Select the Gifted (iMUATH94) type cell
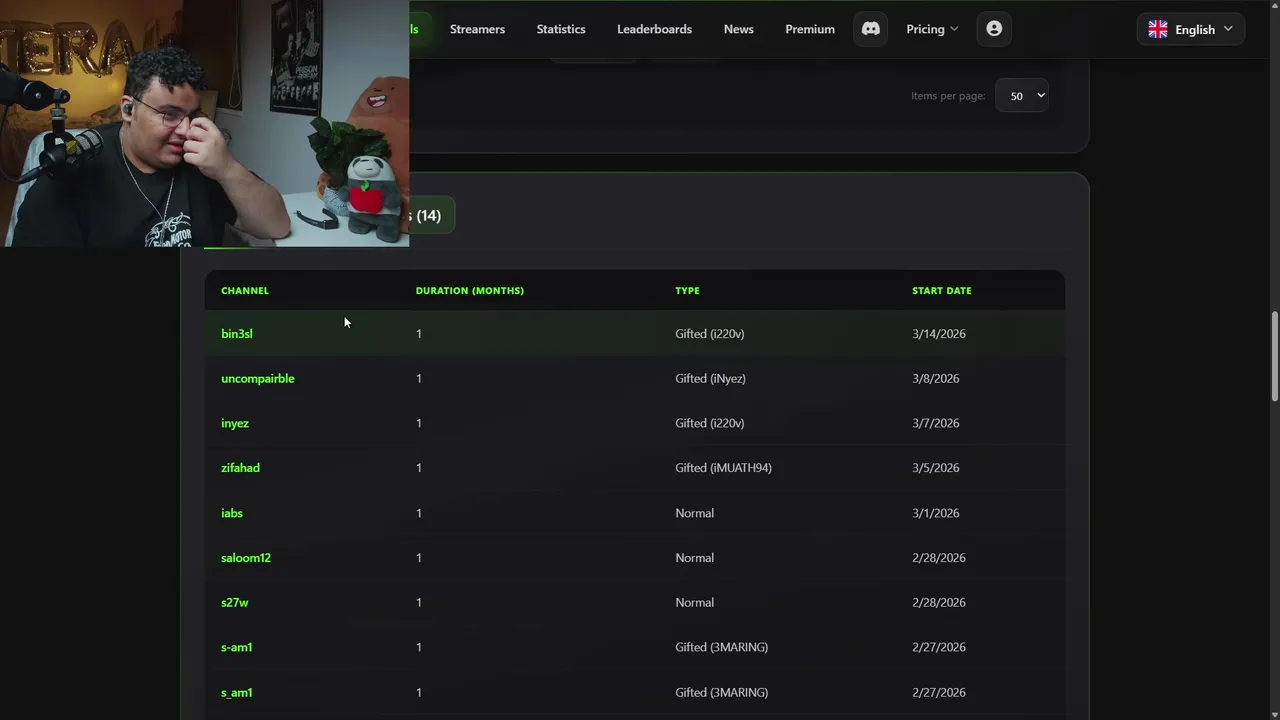 (x=723, y=468)
